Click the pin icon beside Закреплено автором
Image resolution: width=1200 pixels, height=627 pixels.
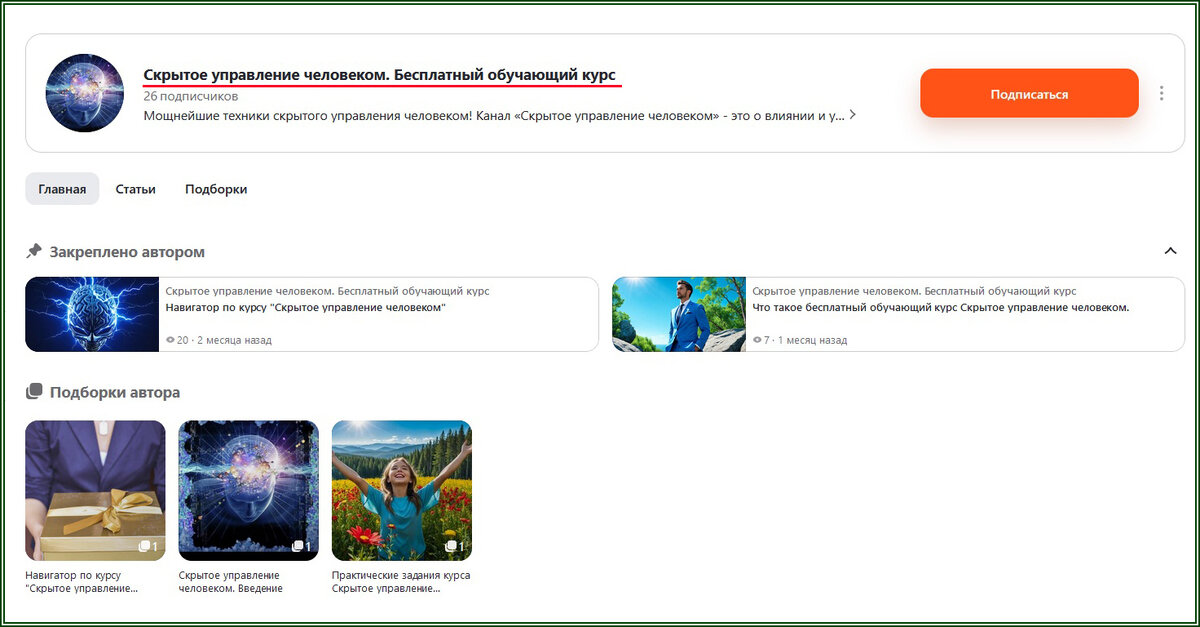[34, 251]
